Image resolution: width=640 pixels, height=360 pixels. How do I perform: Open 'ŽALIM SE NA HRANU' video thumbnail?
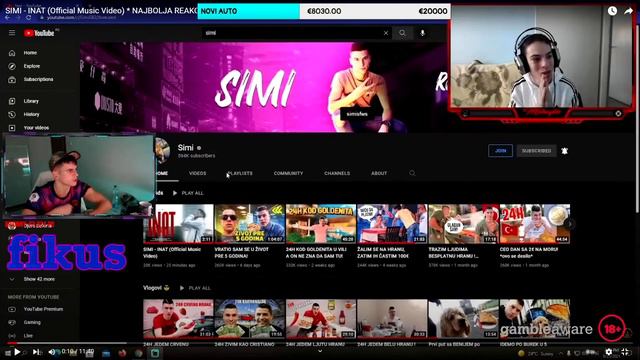(392, 224)
